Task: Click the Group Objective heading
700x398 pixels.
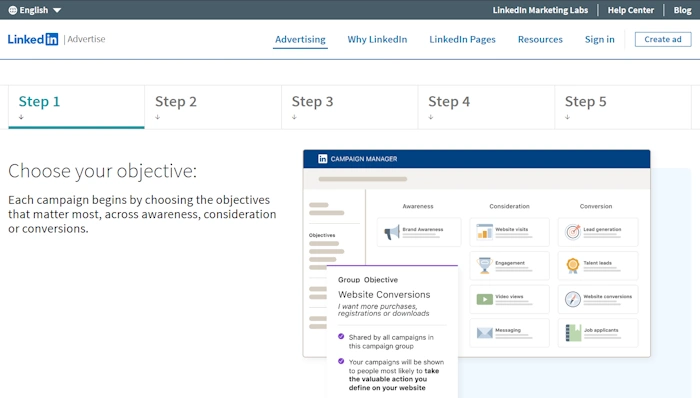Action: 368,280
